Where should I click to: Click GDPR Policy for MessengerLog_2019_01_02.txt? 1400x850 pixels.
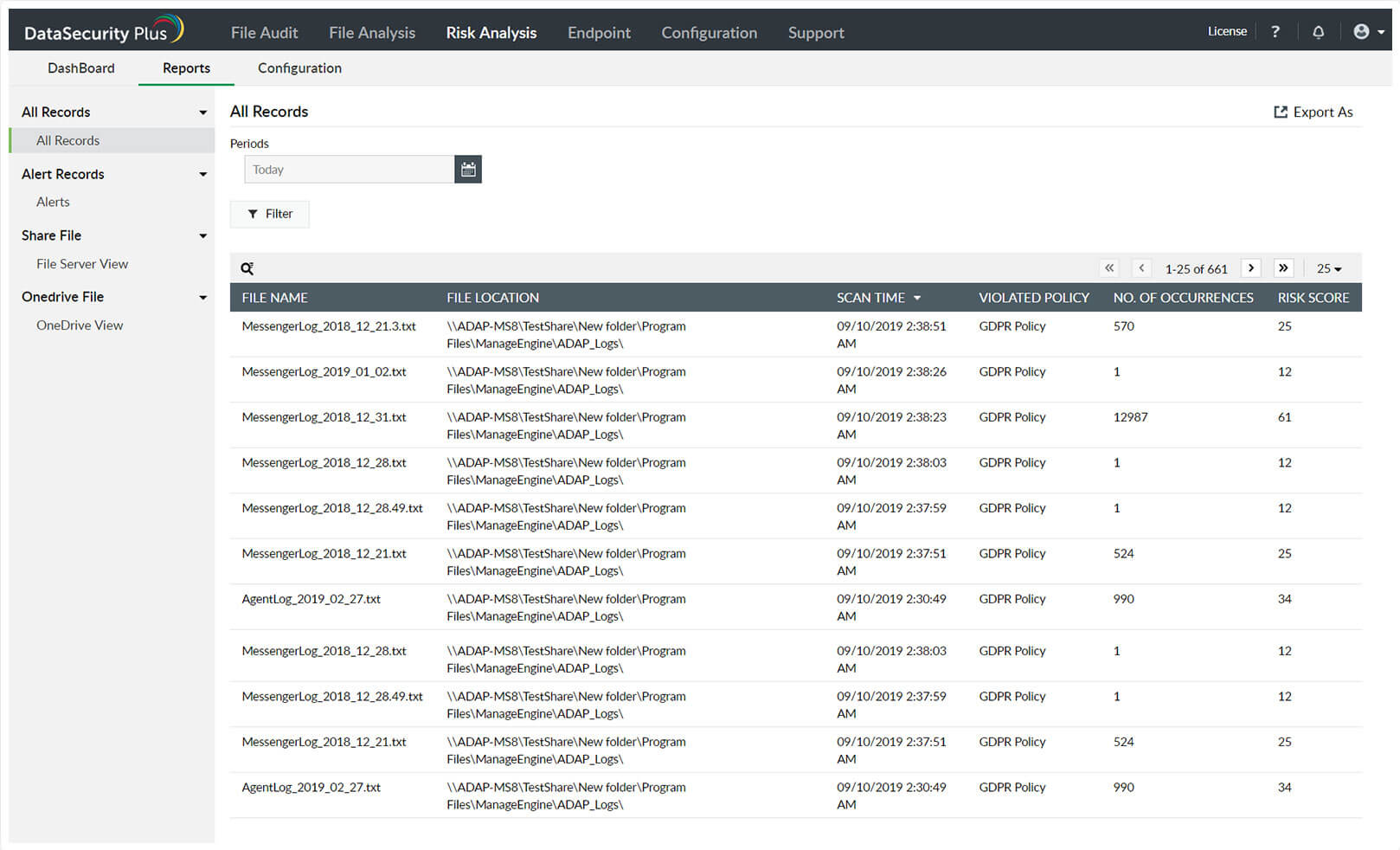click(x=1012, y=372)
